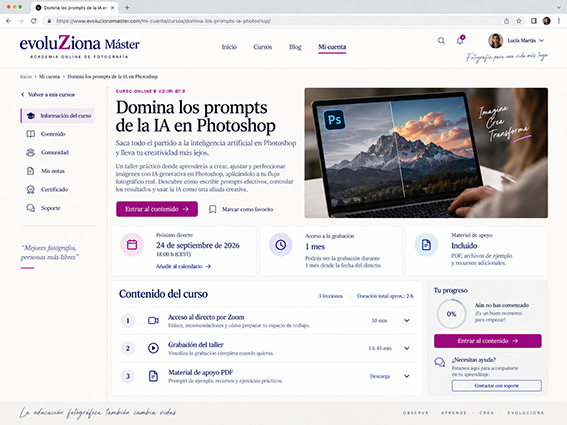Viewport: 567px width, 425px height.
Task: Click Entrar al contenido button under description
Action: tap(157, 209)
